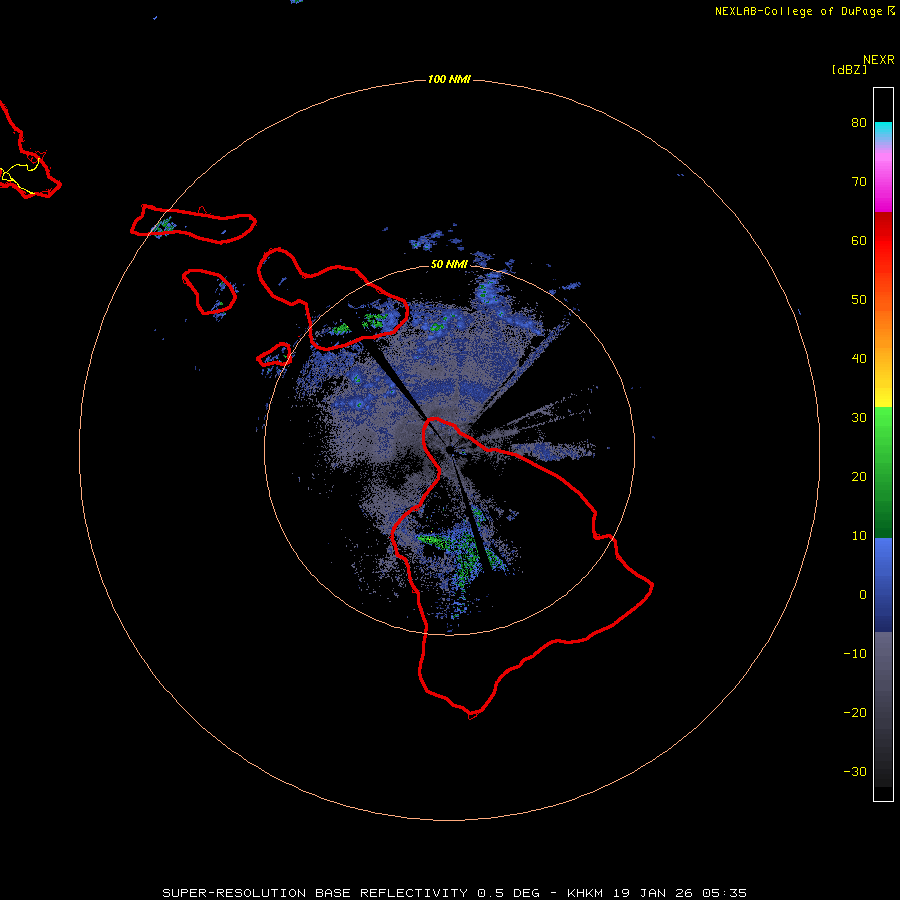This screenshot has height=900, width=900.
Task: Select the -10 value on the dBZ scale
Action: point(855,654)
